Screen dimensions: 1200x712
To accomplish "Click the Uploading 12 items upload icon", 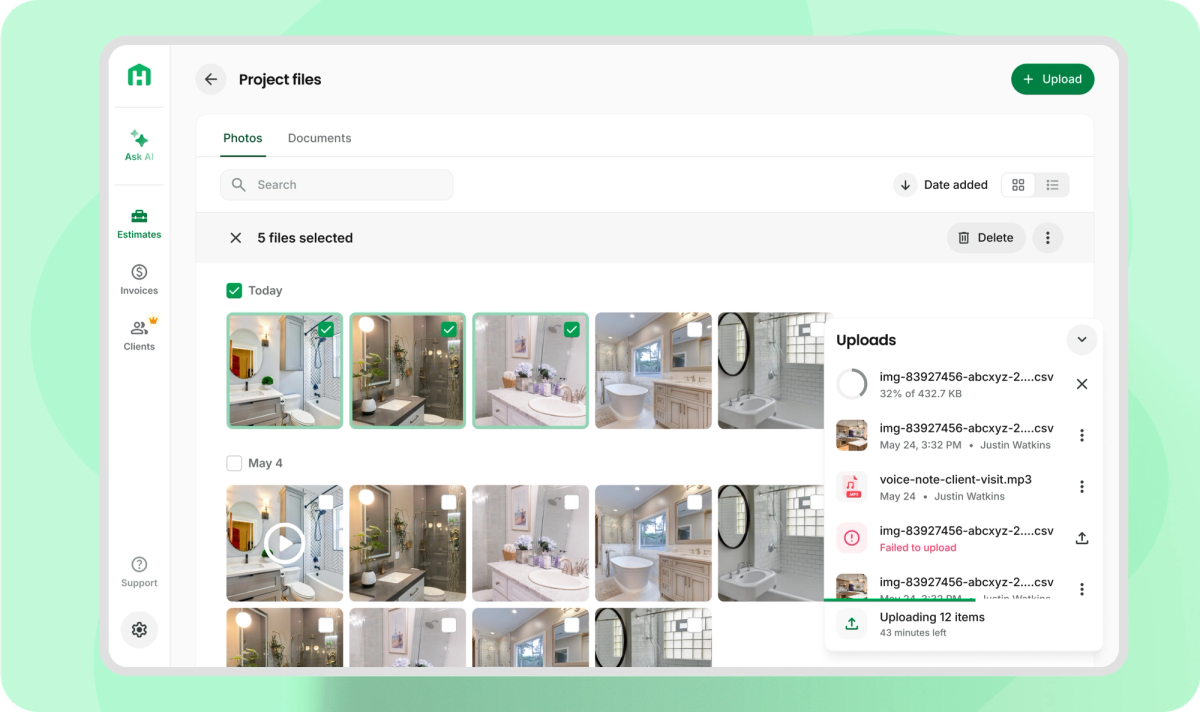I will click(852, 624).
